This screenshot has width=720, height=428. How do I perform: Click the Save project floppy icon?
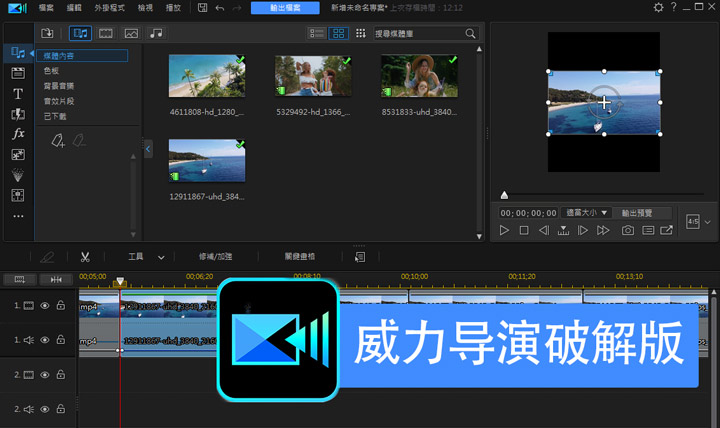[202, 8]
